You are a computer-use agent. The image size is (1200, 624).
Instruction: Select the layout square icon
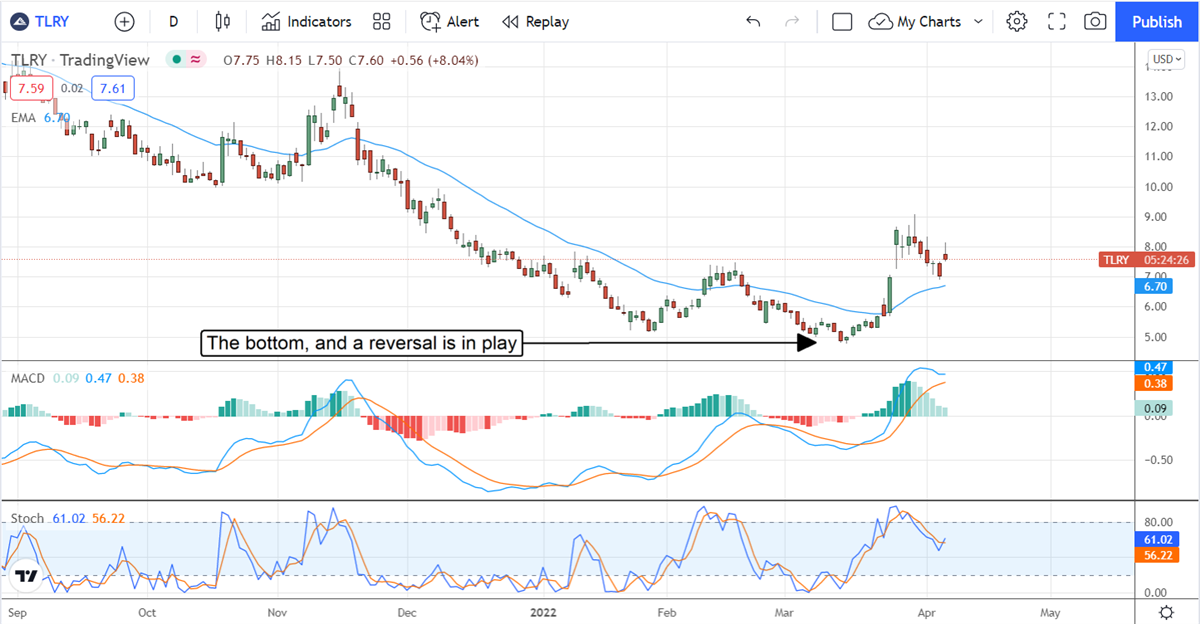pos(842,21)
